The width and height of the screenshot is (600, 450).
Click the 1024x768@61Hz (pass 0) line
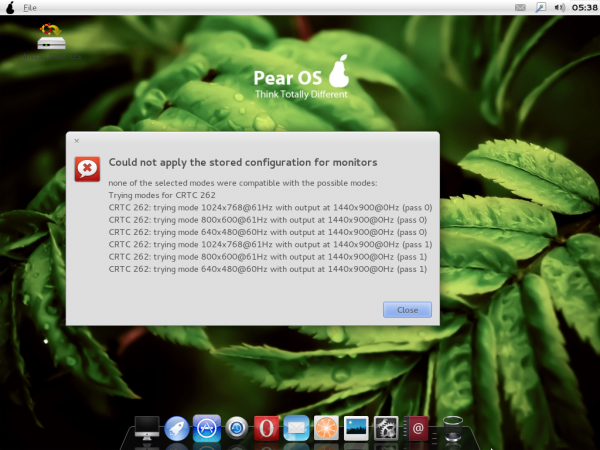click(x=270, y=207)
